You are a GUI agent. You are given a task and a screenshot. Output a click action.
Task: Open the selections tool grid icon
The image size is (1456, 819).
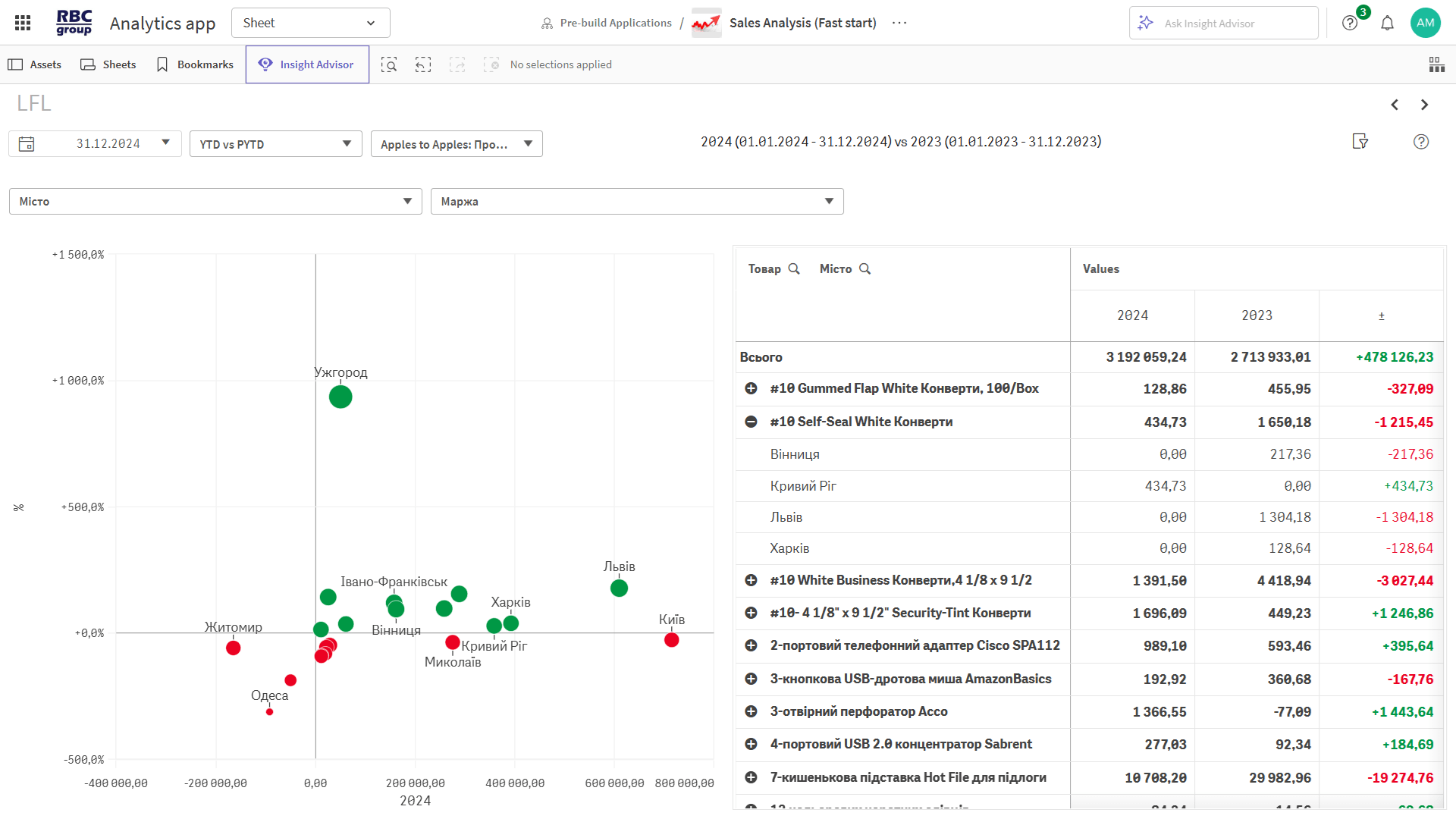(x=1436, y=64)
